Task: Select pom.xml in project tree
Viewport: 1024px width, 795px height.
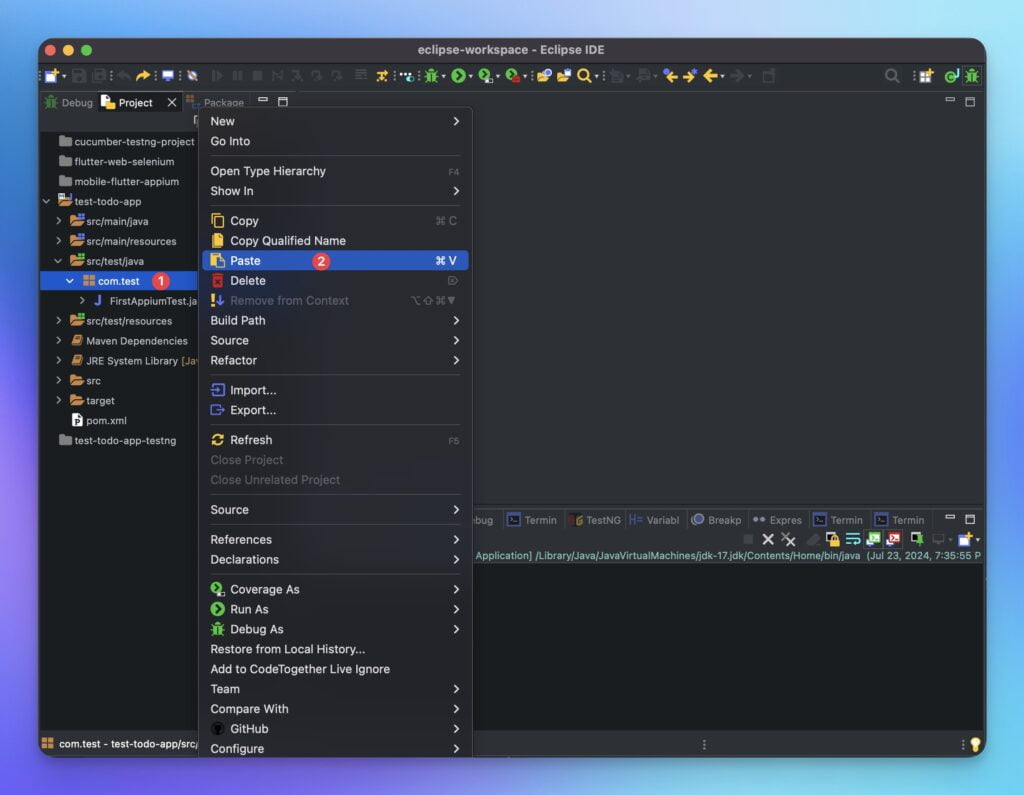Action: click(x=99, y=420)
